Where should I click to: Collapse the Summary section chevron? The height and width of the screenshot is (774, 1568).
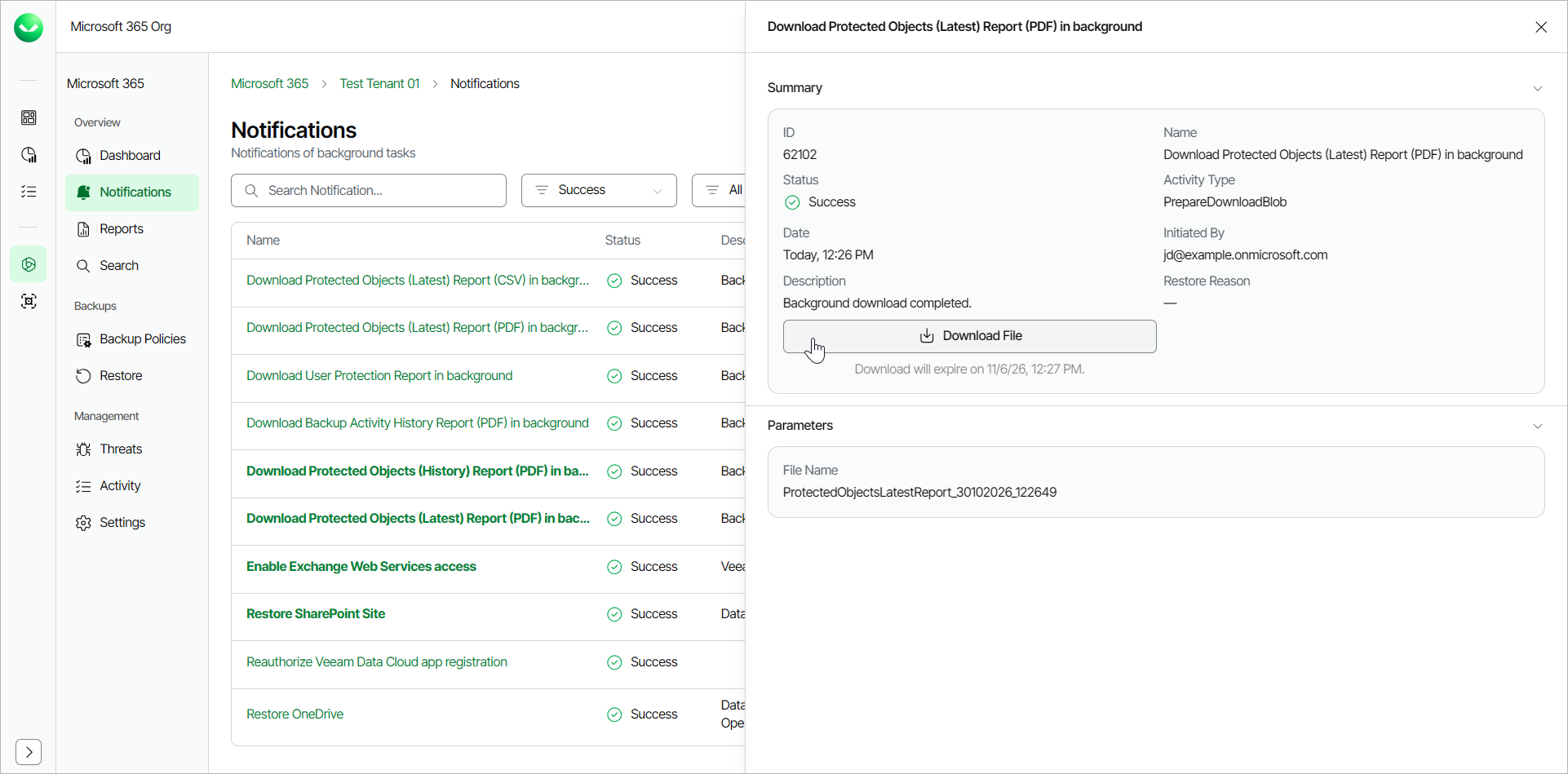click(1538, 88)
